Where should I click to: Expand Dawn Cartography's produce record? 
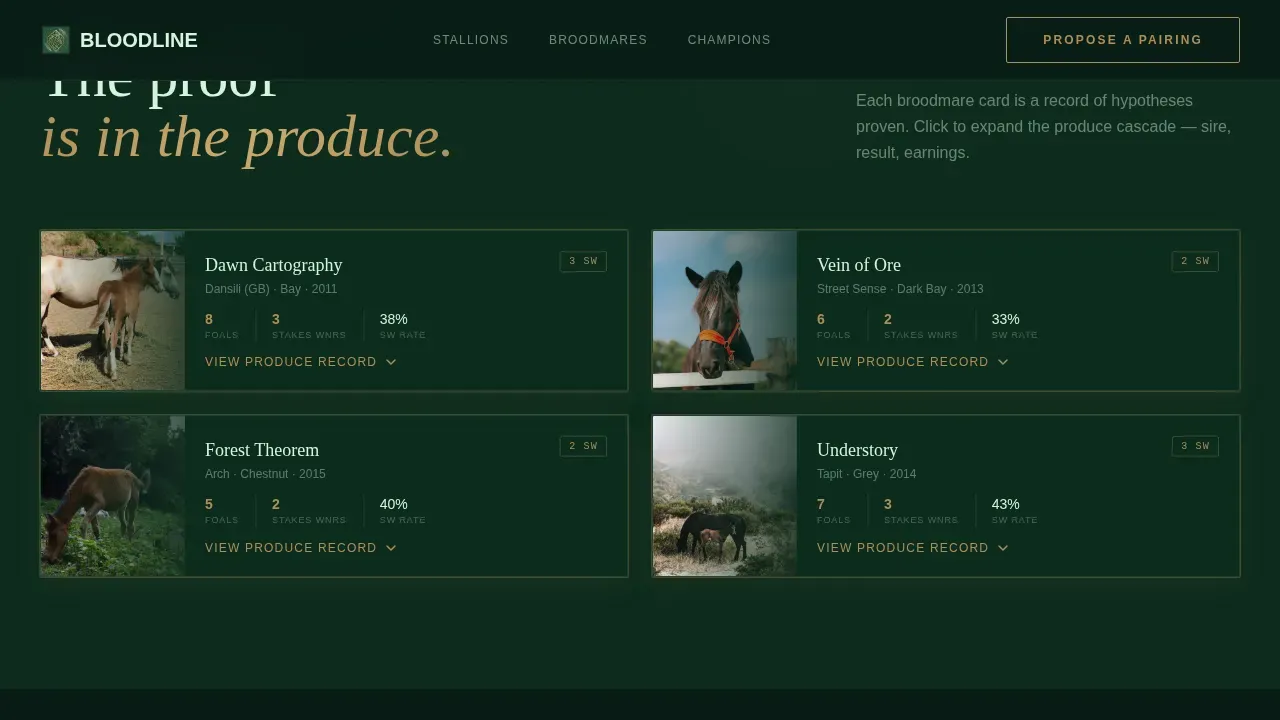pyautogui.click(x=301, y=362)
